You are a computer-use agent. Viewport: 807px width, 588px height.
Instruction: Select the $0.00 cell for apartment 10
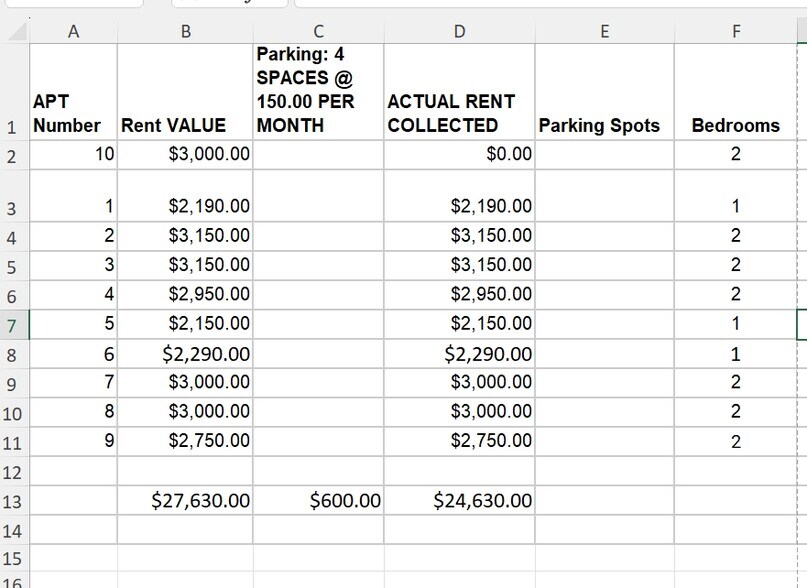460,153
